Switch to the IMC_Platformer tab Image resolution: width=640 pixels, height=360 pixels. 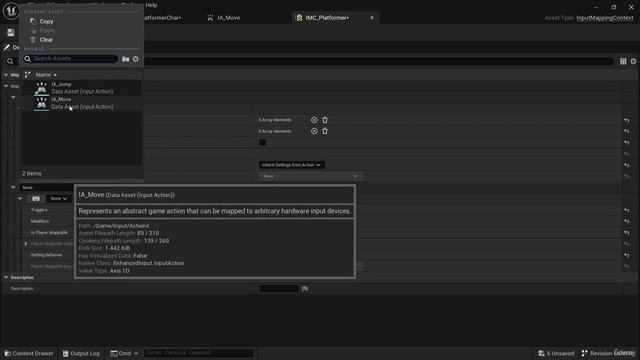[x=327, y=18]
